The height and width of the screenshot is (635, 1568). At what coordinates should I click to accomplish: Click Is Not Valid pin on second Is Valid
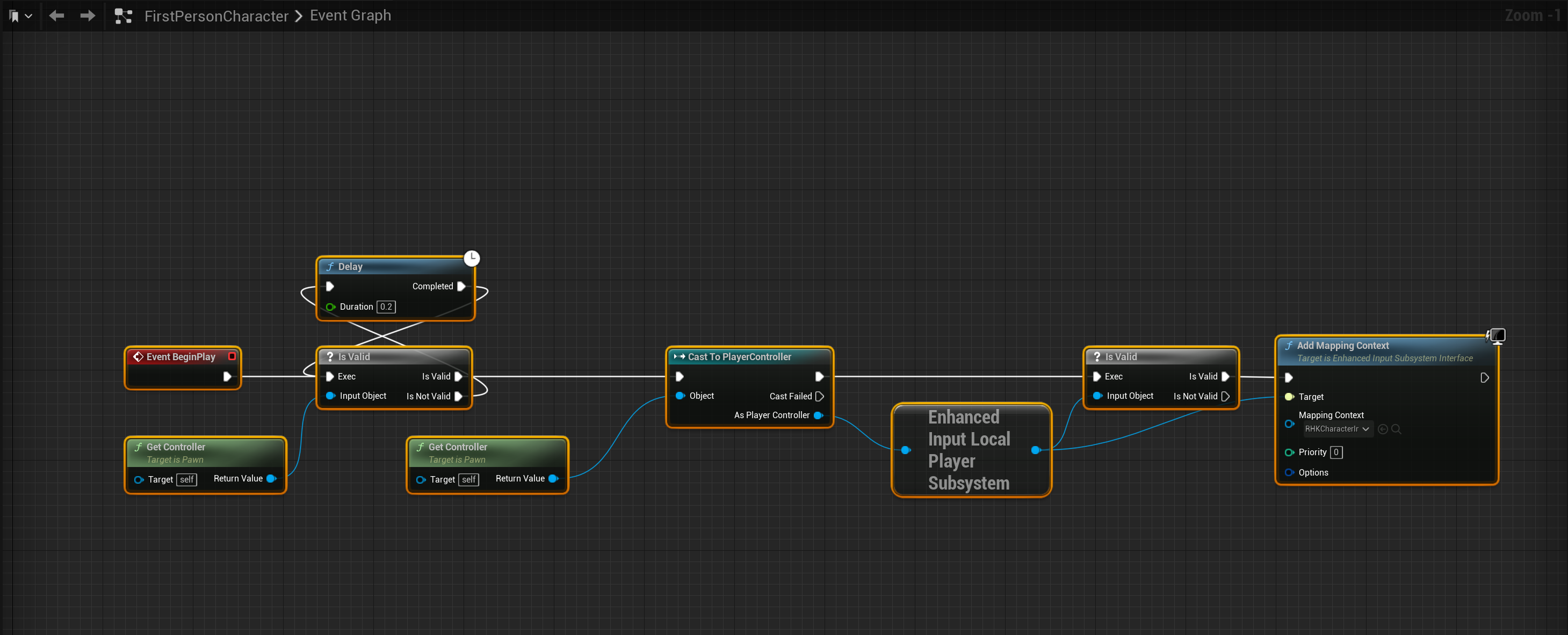[1225, 396]
